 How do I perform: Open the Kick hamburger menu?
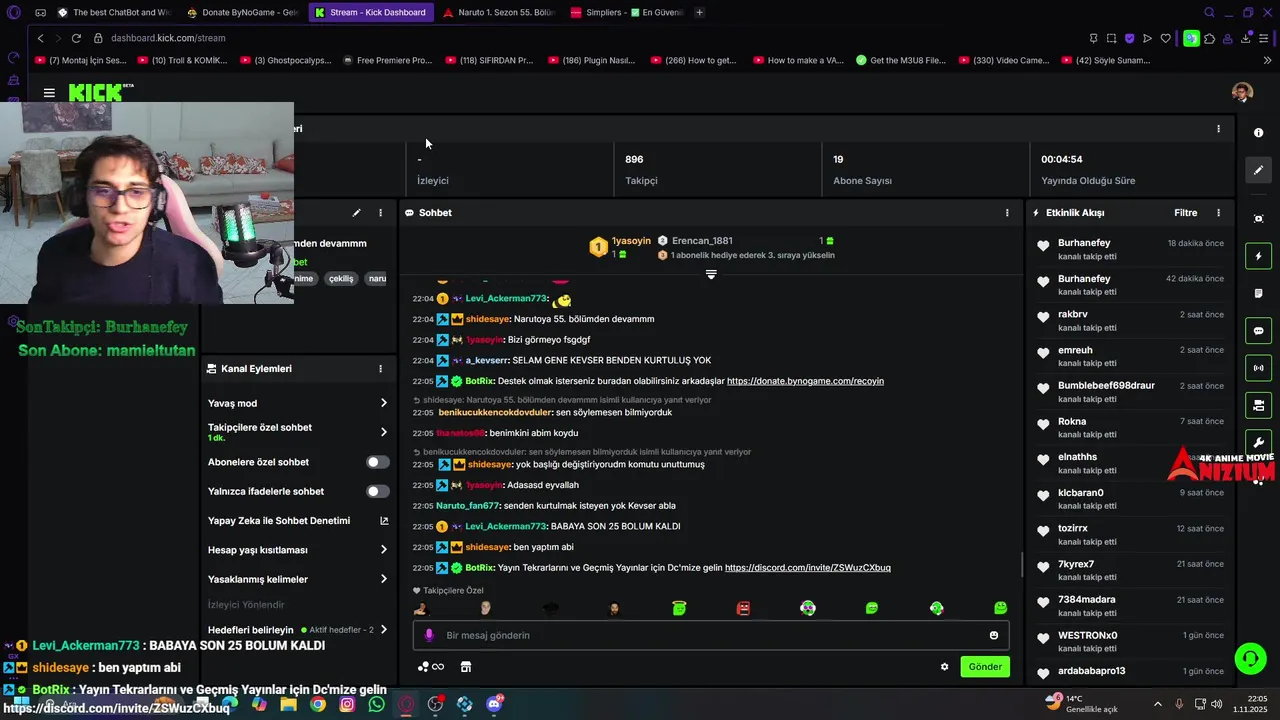coord(49,92)
